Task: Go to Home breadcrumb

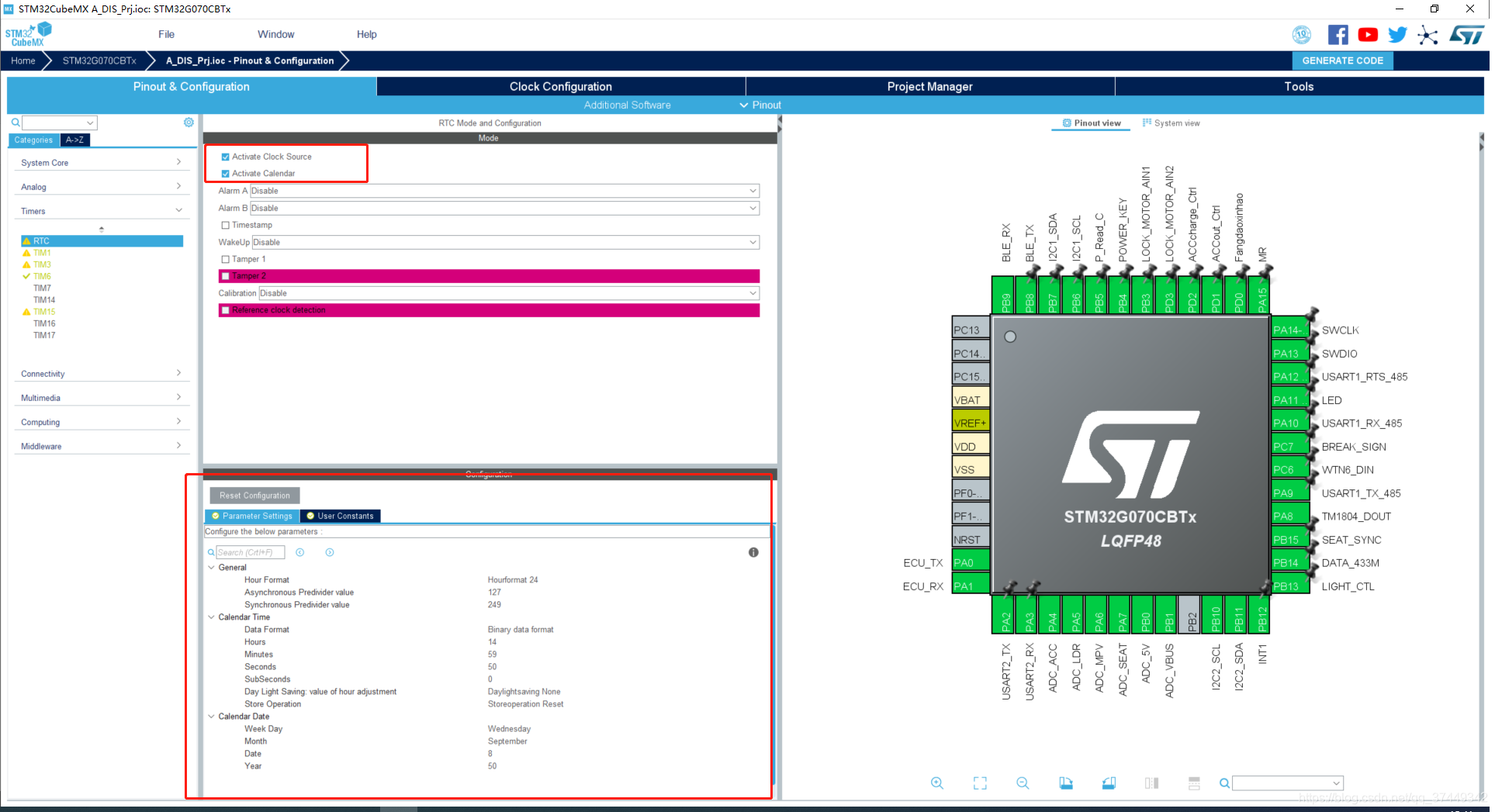Action: pos(23,60)
